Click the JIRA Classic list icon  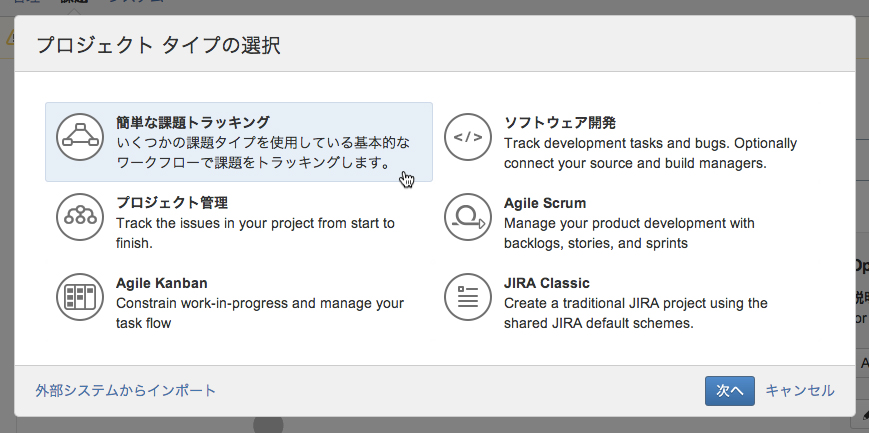(x=468, y=297)
